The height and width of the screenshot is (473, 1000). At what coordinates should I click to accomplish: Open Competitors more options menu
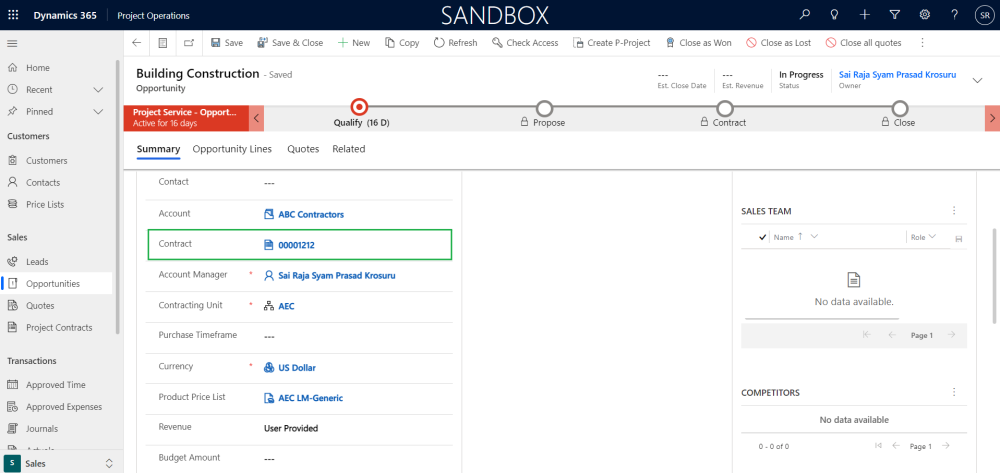(x=954, y=392)
